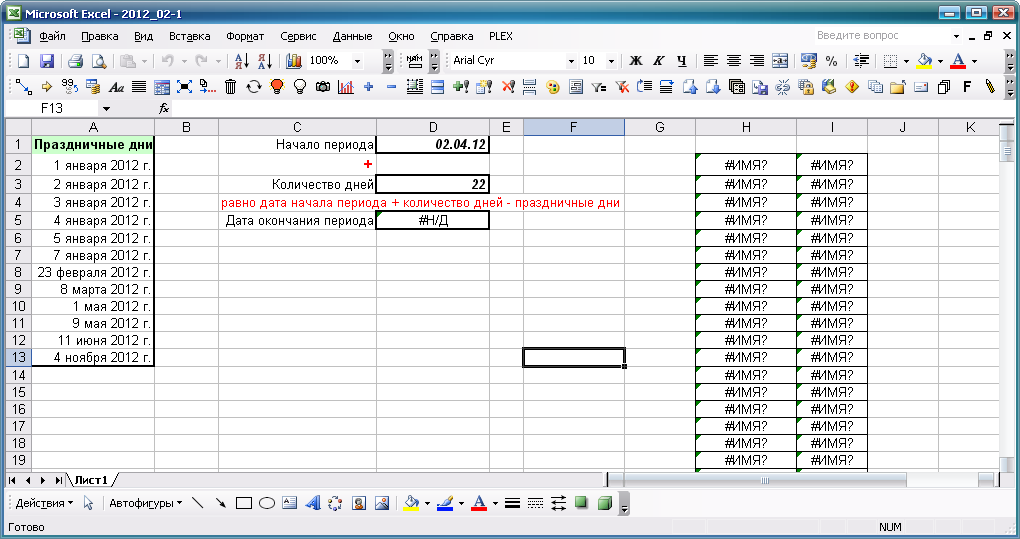This screenshot has height=539, width=1020.
Task: Insert a picture from file
Action: click(382, 503)
